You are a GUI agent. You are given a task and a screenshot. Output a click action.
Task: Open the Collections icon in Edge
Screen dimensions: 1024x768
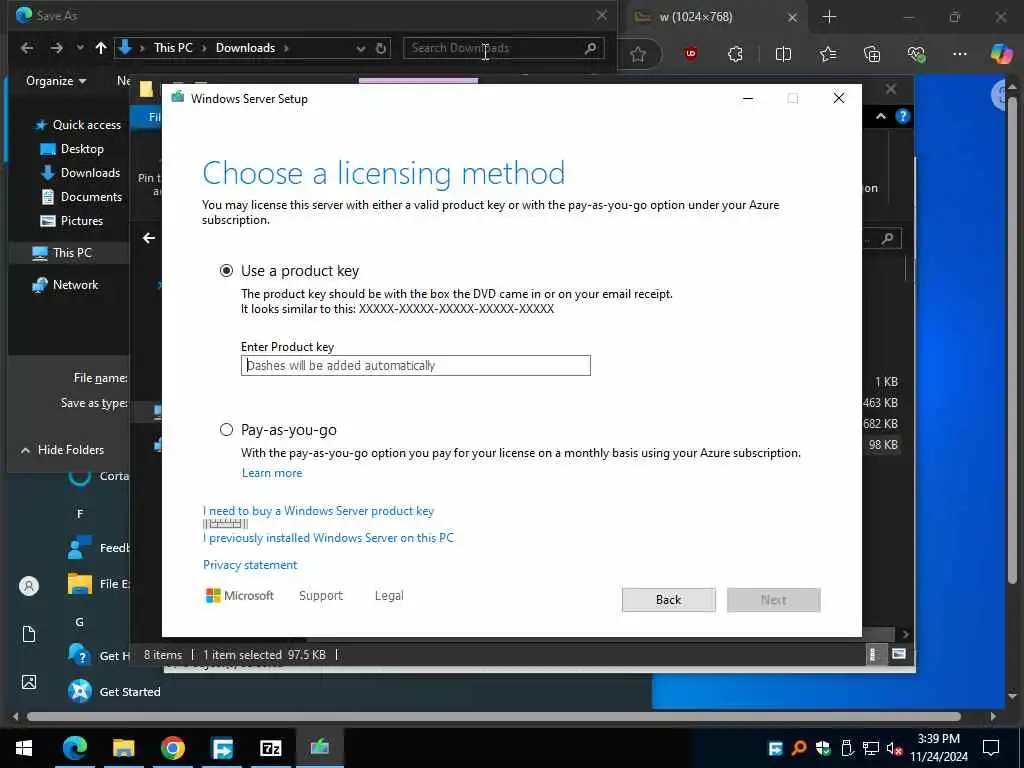pos(872,54)
